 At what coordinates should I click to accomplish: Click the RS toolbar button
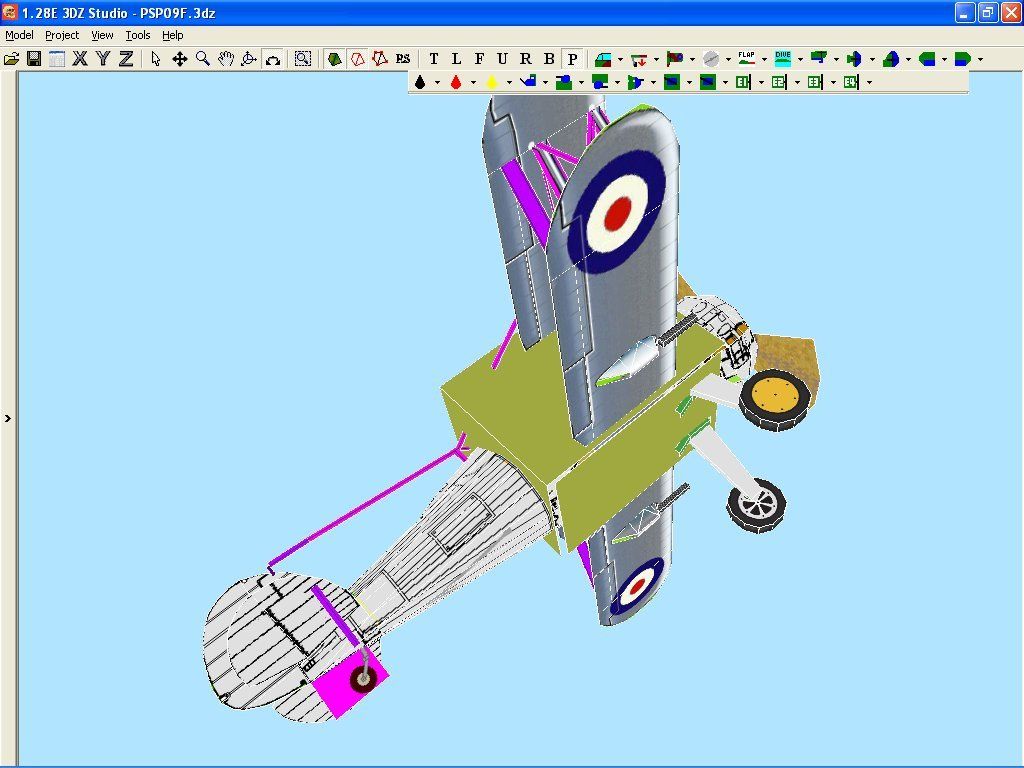coord(403,59)
